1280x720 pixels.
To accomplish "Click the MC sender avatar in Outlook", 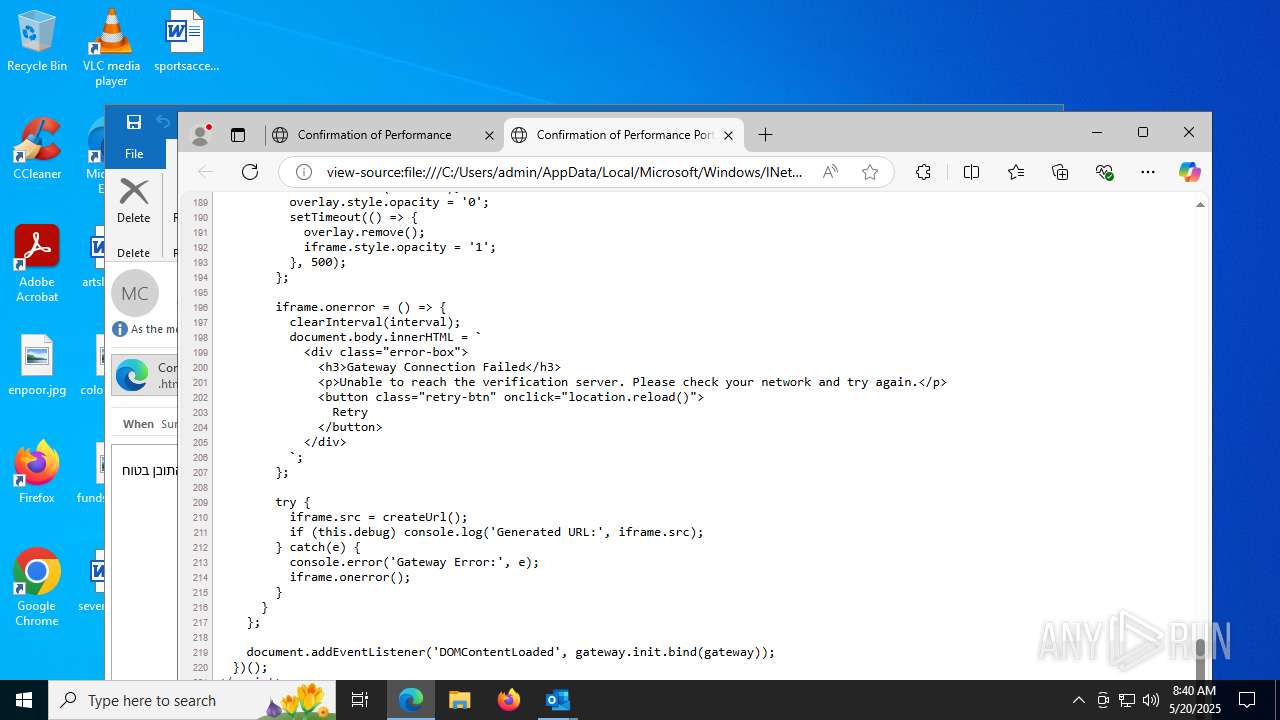I will coord(135,293).
